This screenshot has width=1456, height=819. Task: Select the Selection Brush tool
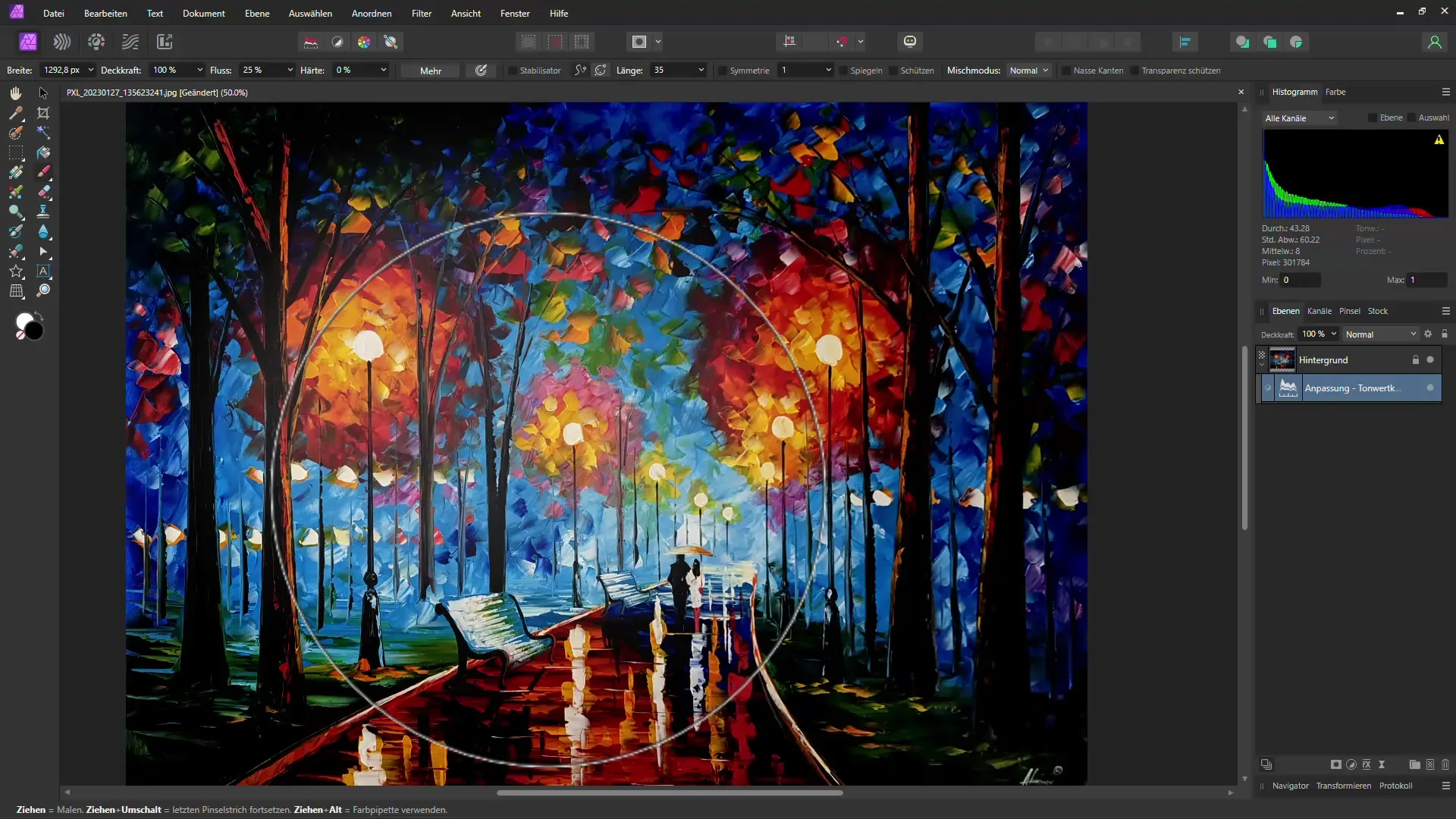coord(16,133)
